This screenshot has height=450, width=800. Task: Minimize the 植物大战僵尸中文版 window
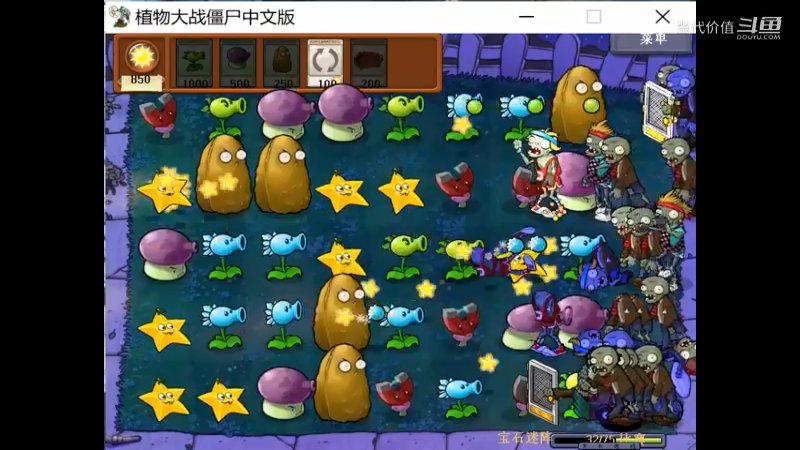[x=527, y=17]
